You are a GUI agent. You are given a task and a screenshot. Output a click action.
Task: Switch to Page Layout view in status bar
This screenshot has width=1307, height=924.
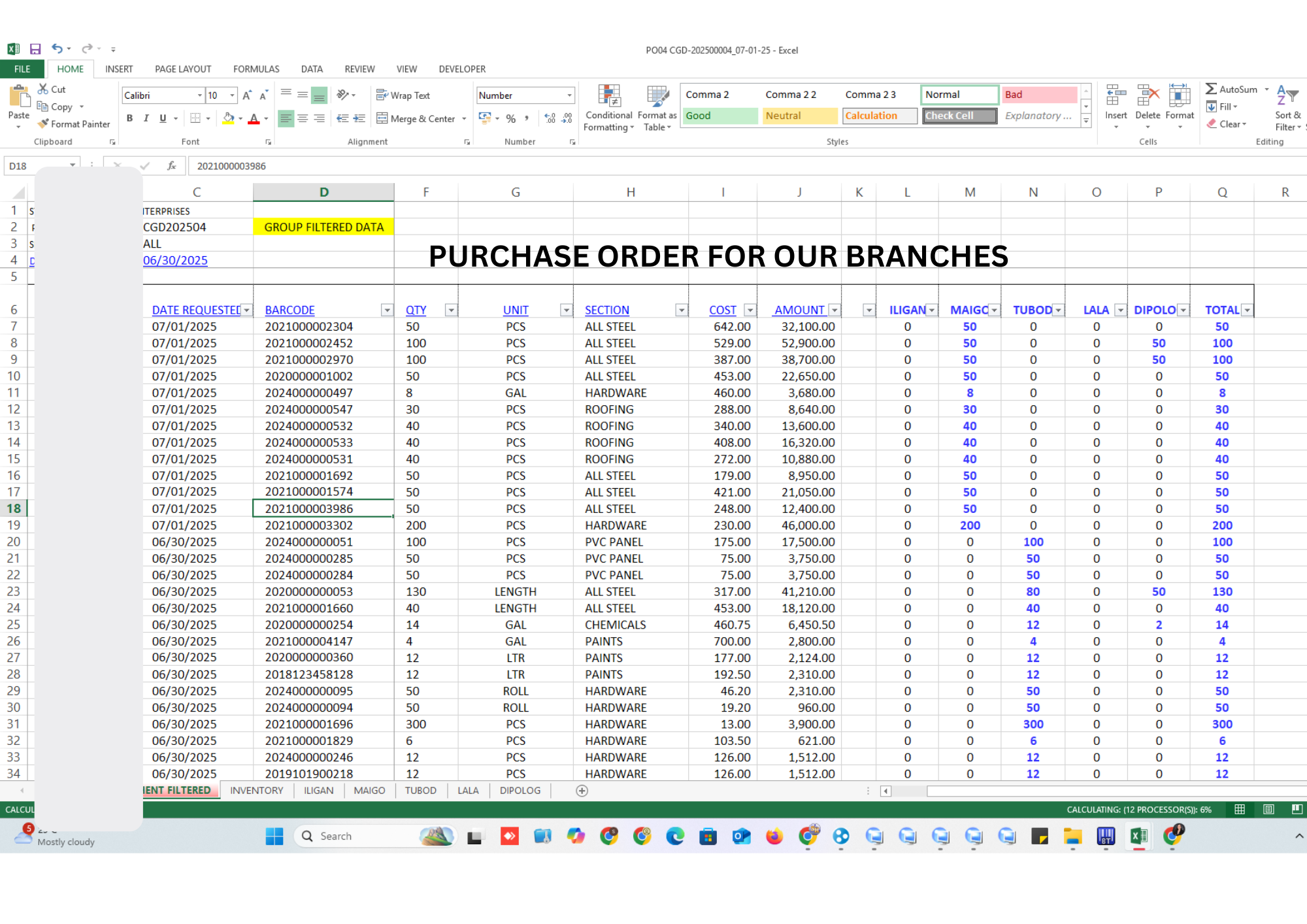[1268, 810]
